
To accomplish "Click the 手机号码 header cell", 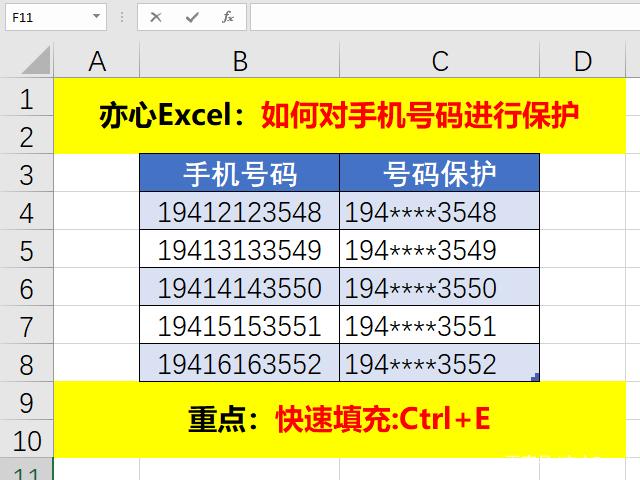I will [240, 174].
